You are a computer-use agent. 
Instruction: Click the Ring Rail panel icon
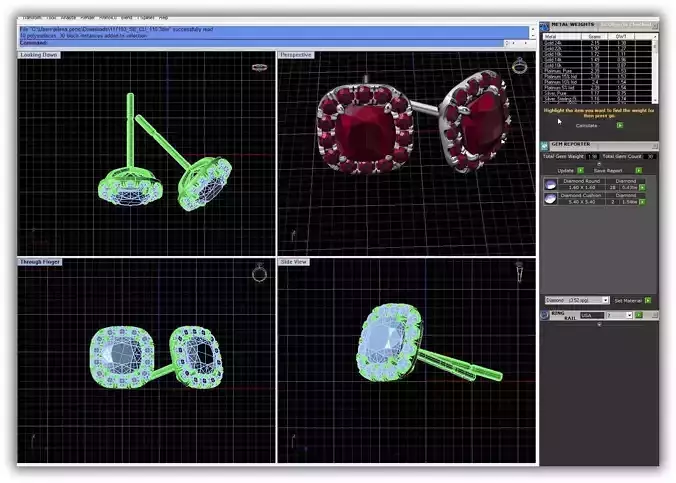(545, 315)
